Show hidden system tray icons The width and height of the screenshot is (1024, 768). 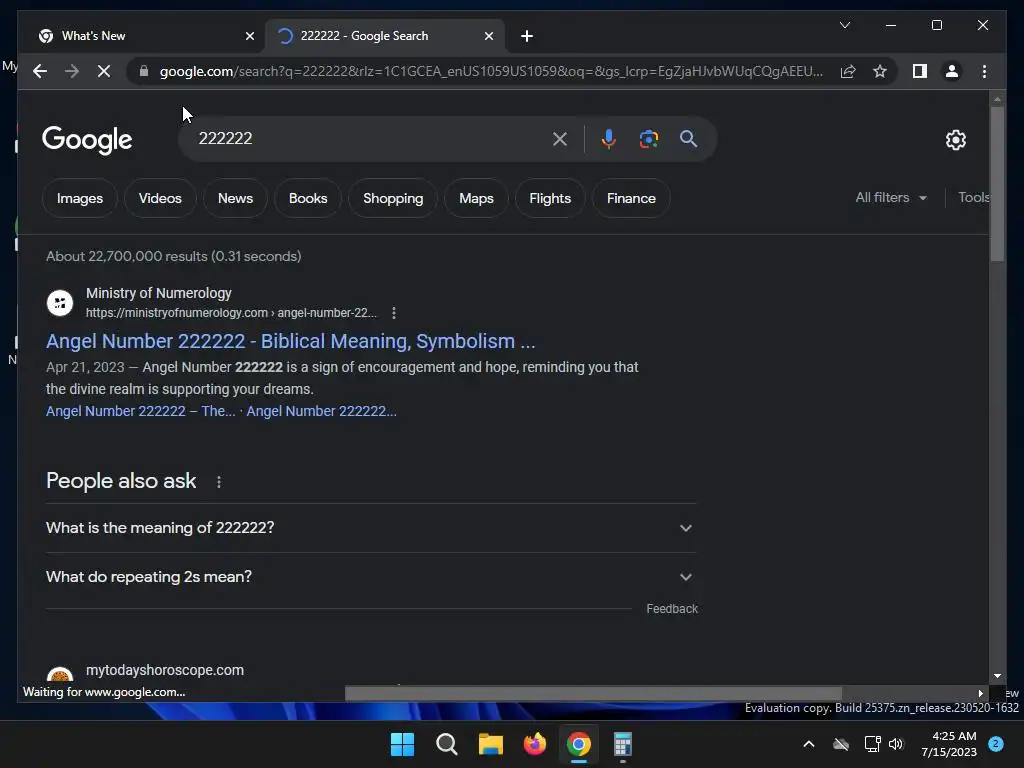pos(808,744)
